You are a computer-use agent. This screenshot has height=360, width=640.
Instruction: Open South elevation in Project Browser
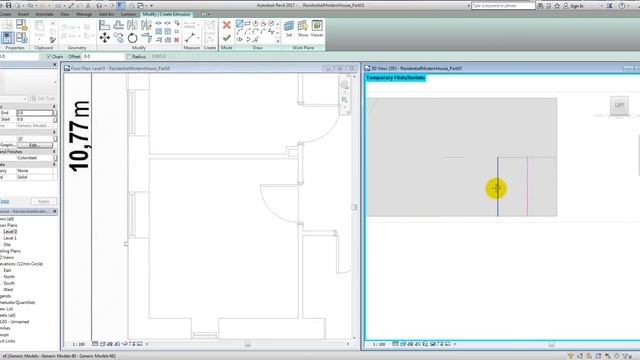point(9,283)
